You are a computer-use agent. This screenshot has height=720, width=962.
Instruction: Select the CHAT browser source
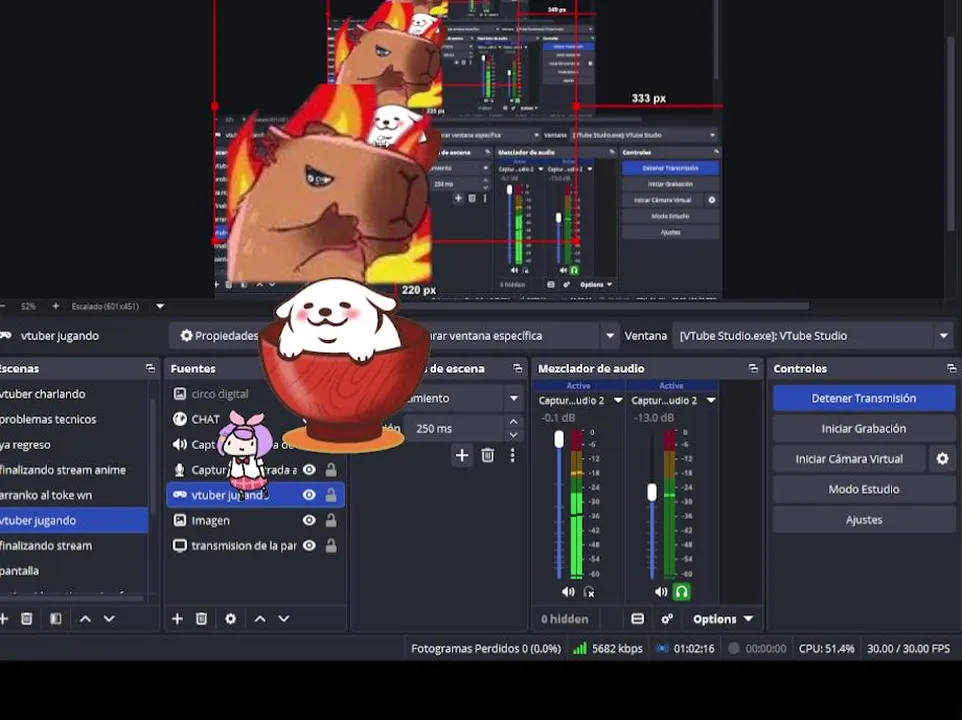pyautogui.click(x=206, y=419)
